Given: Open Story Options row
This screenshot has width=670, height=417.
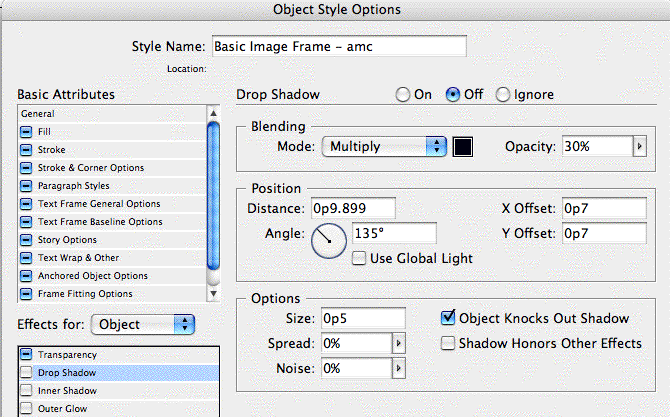Looking at the screenshot, I should point(67,240).
